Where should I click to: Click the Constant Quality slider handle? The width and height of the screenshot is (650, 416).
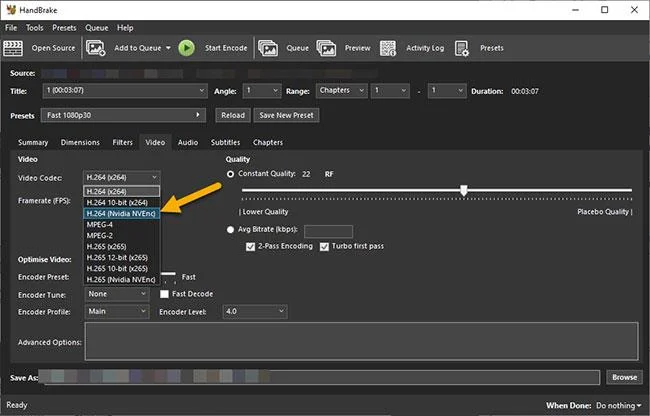coord(464,191)
